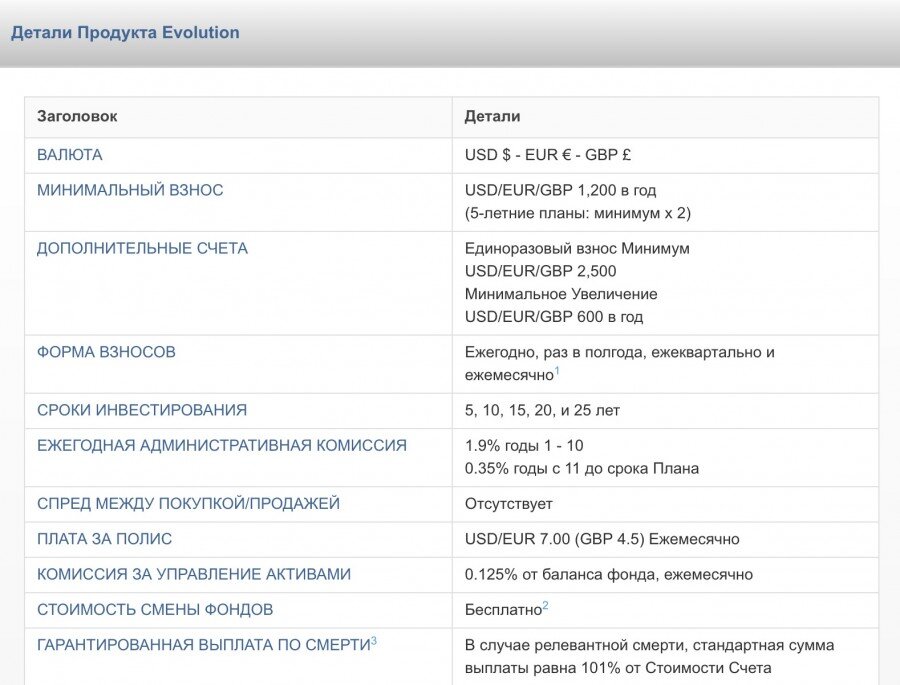The width and height of the screenshot is (900, 685).
Task: Click '5, 10, 15, 20, и 25 лет' cell
Action: (542, 411)
